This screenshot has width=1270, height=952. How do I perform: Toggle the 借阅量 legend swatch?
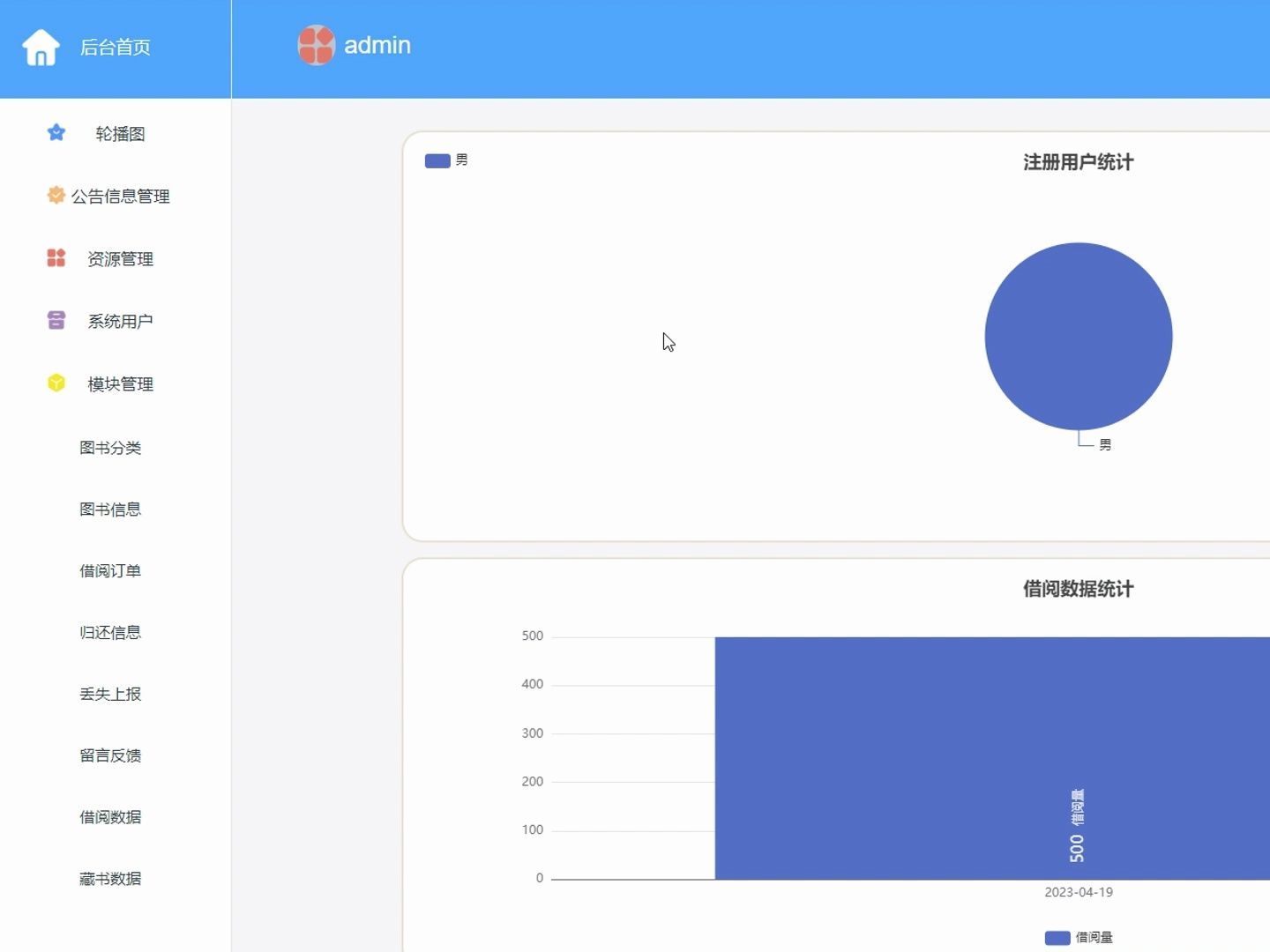point(1057,938)
